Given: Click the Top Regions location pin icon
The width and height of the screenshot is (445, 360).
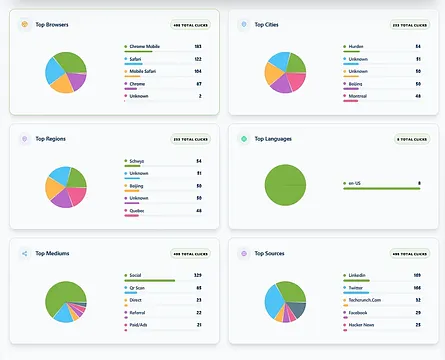Looking at the screenshot, I should click(x=25, y=139).
